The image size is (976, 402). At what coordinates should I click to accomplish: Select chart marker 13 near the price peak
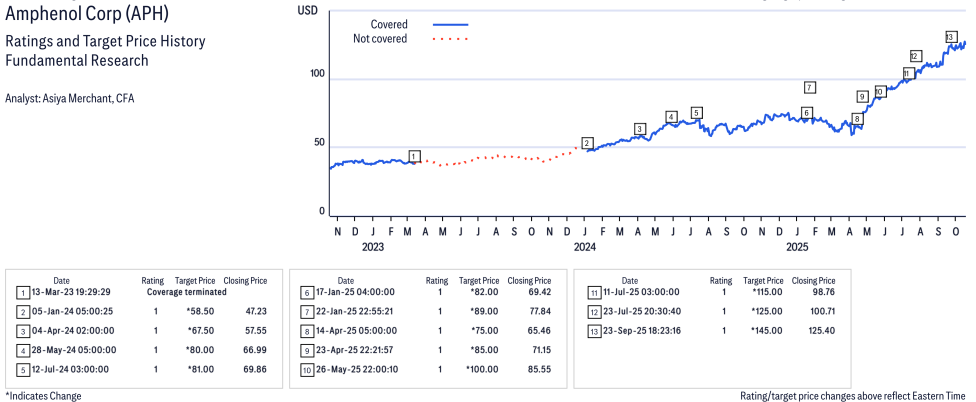pyautogui.click(x=950, y=37)
